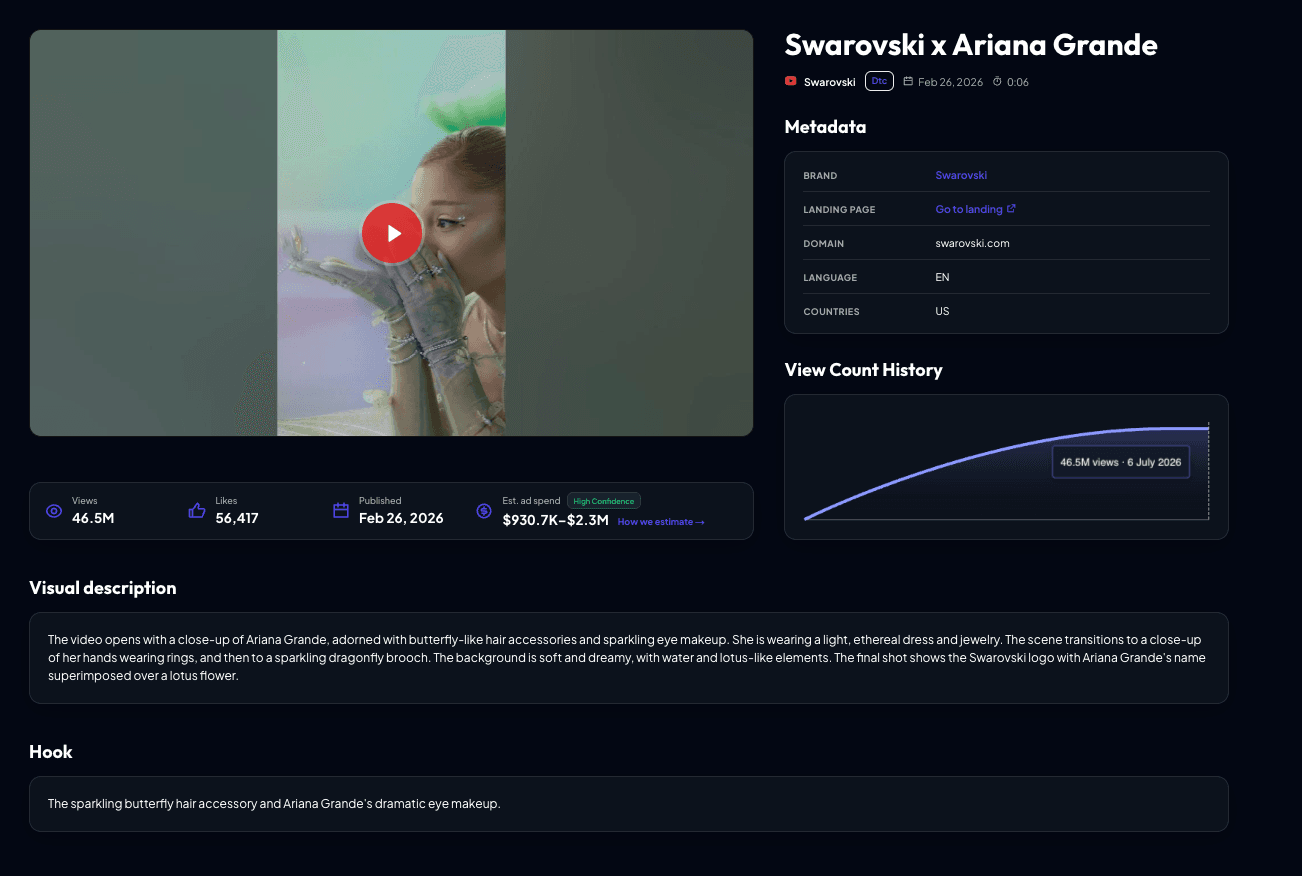
Task: Click the Swarovski x Ariana Grande title
Action: coord(971,45)
